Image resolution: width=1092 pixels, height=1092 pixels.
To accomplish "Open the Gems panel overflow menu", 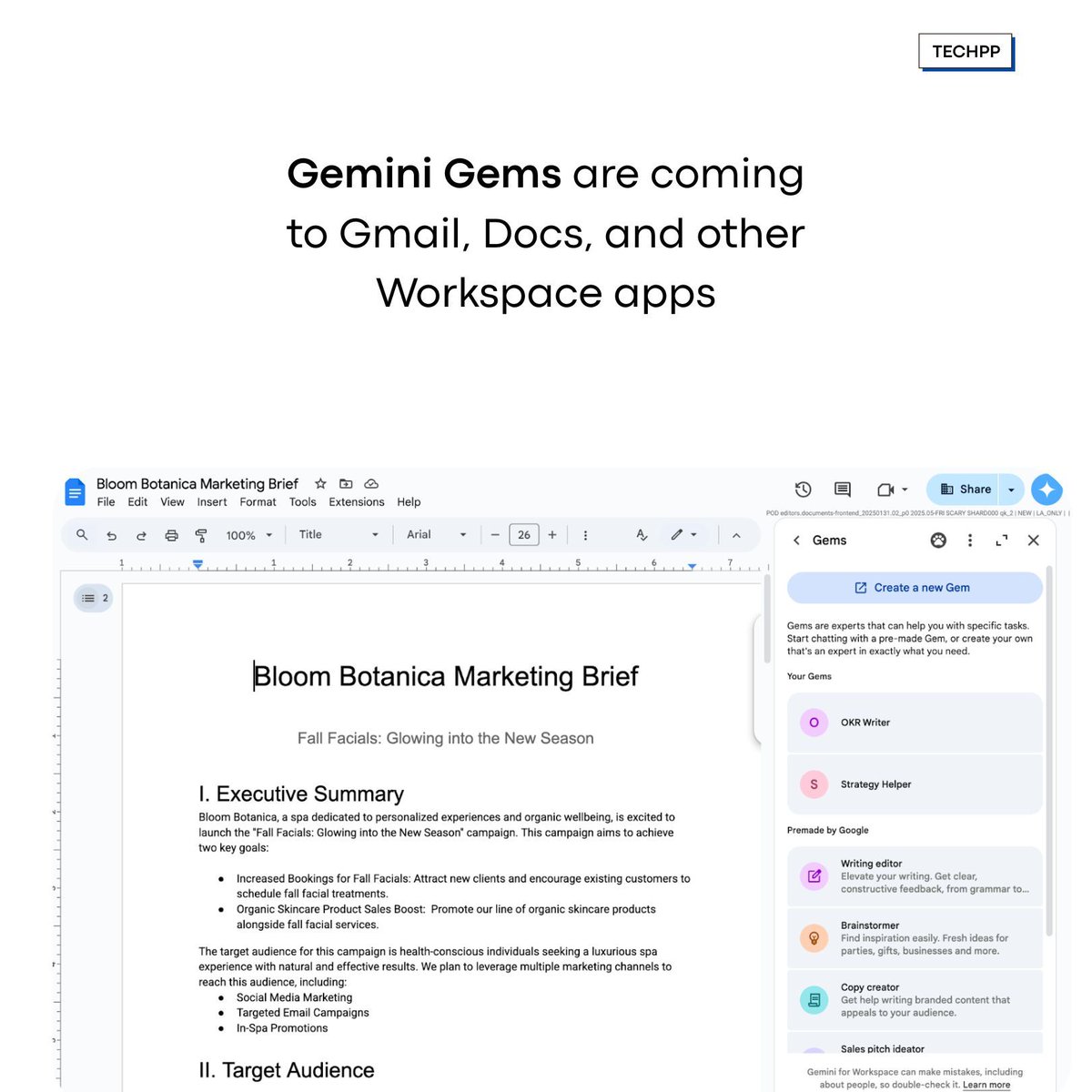I will (970, 540).
